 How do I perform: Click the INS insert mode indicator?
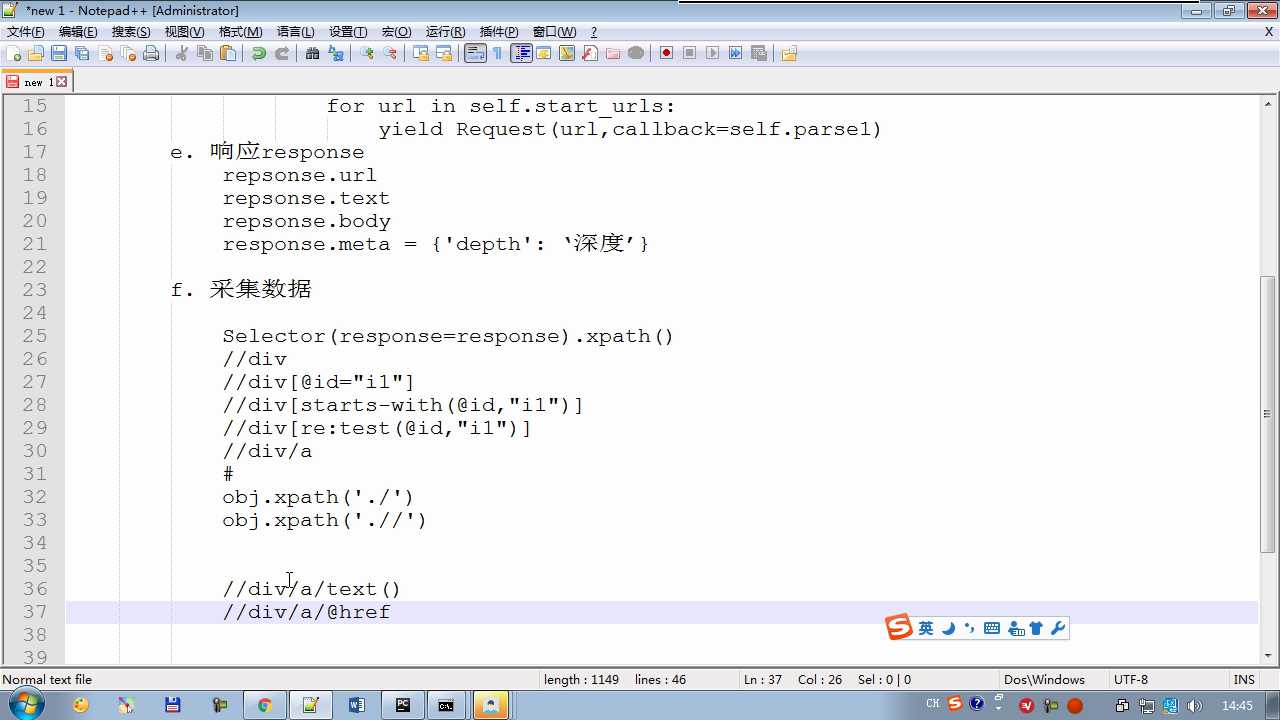click(1244, 680)
